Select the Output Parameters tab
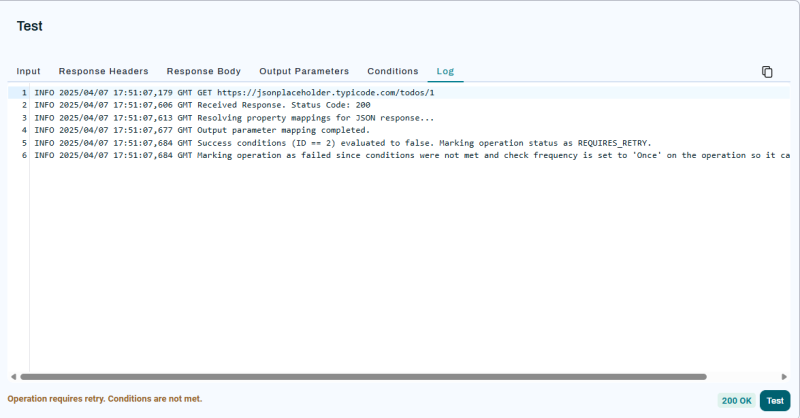 point(304,71)
